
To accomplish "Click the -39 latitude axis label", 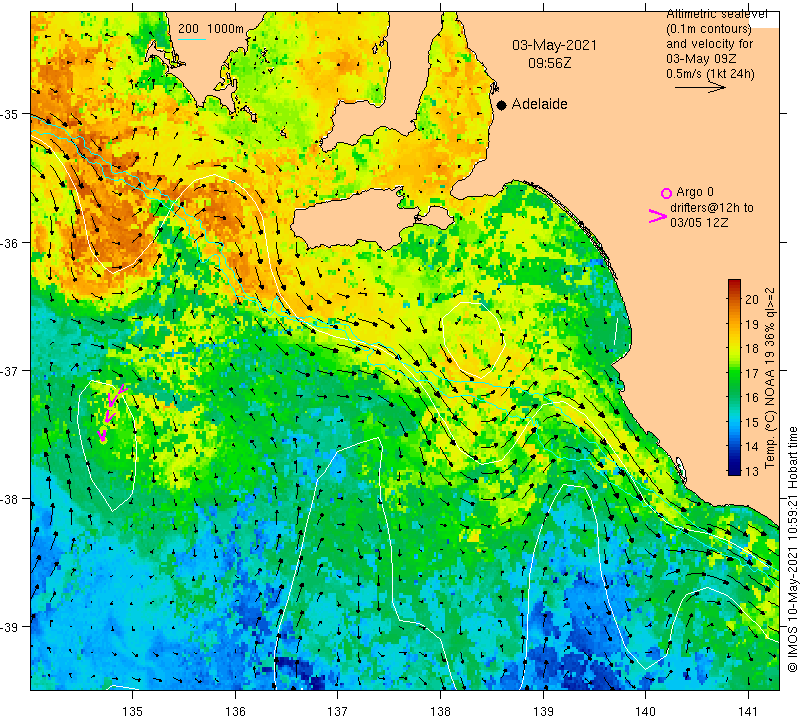I will click(x=10, y=627).
